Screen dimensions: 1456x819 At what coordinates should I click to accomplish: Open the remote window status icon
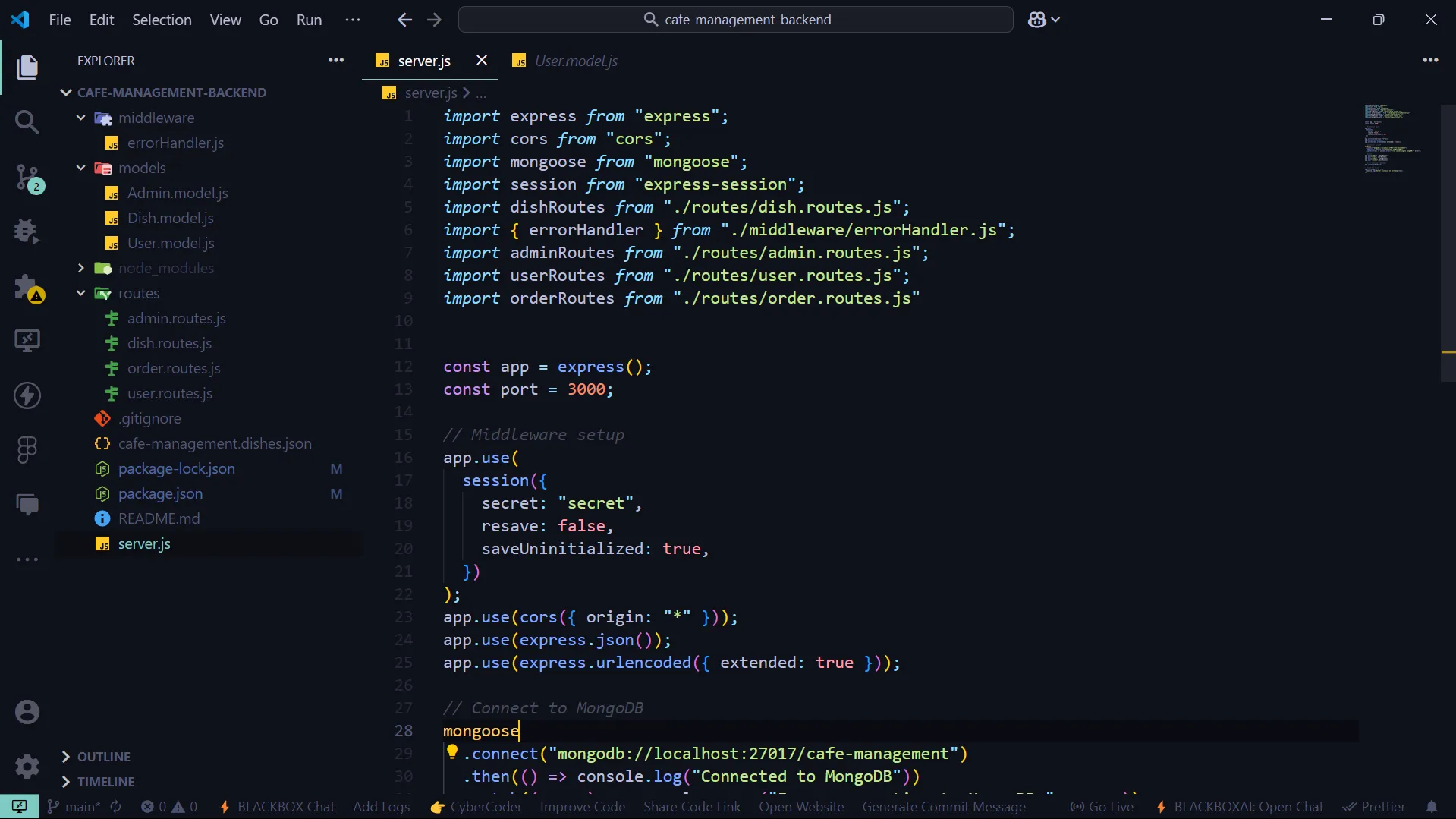pos(19,807)
